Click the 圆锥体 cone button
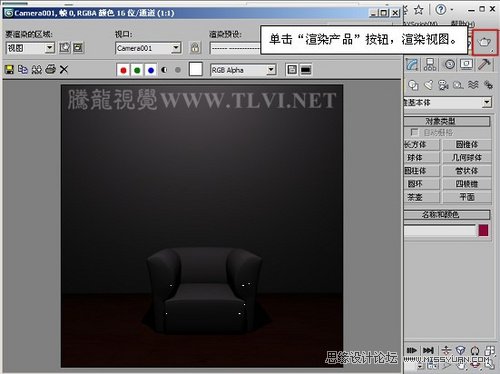Screen dimensions: 500x374 coord(467,144)
